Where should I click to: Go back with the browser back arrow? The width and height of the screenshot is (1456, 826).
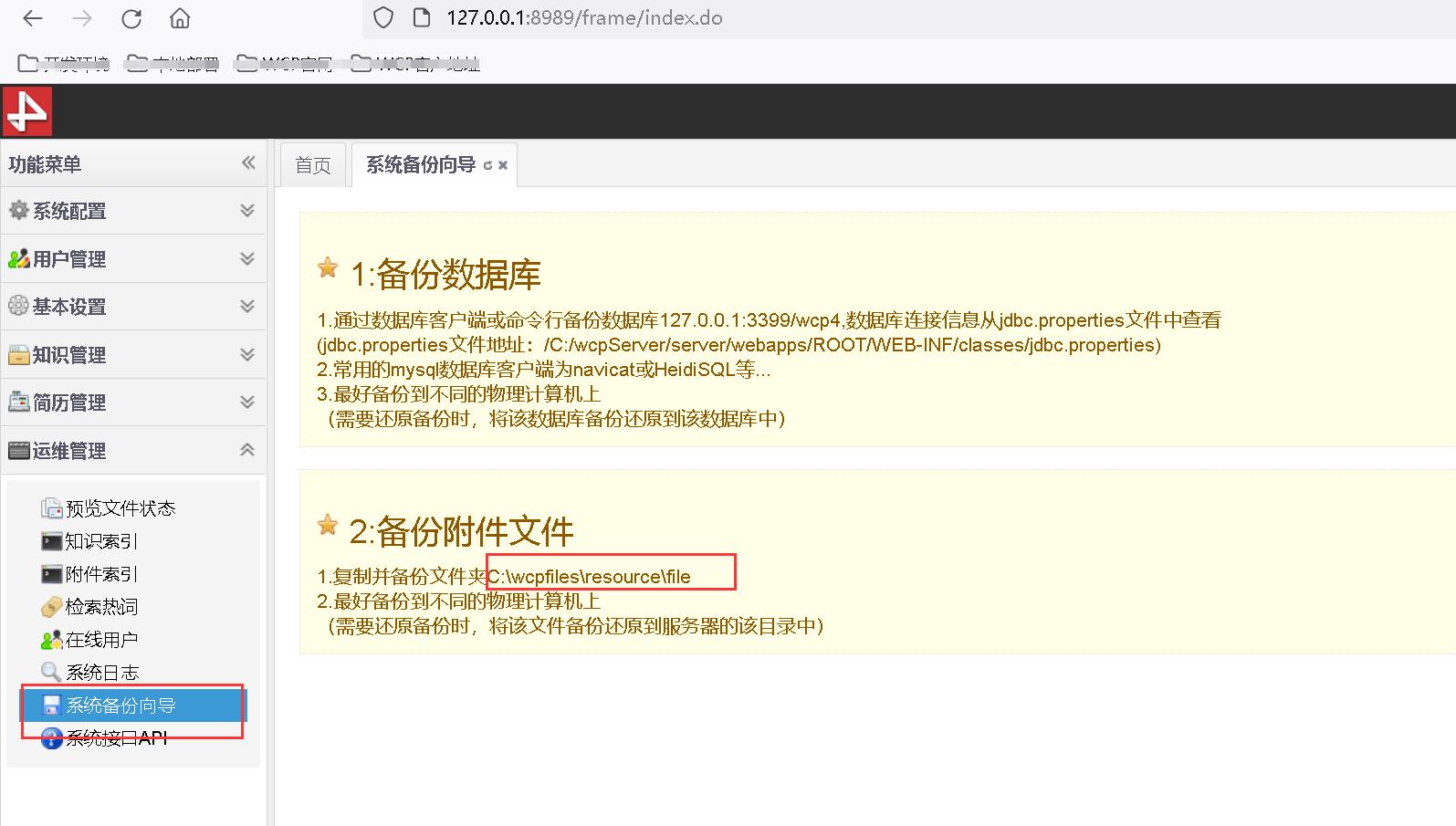pyautogui.click(x=33, y=18)
